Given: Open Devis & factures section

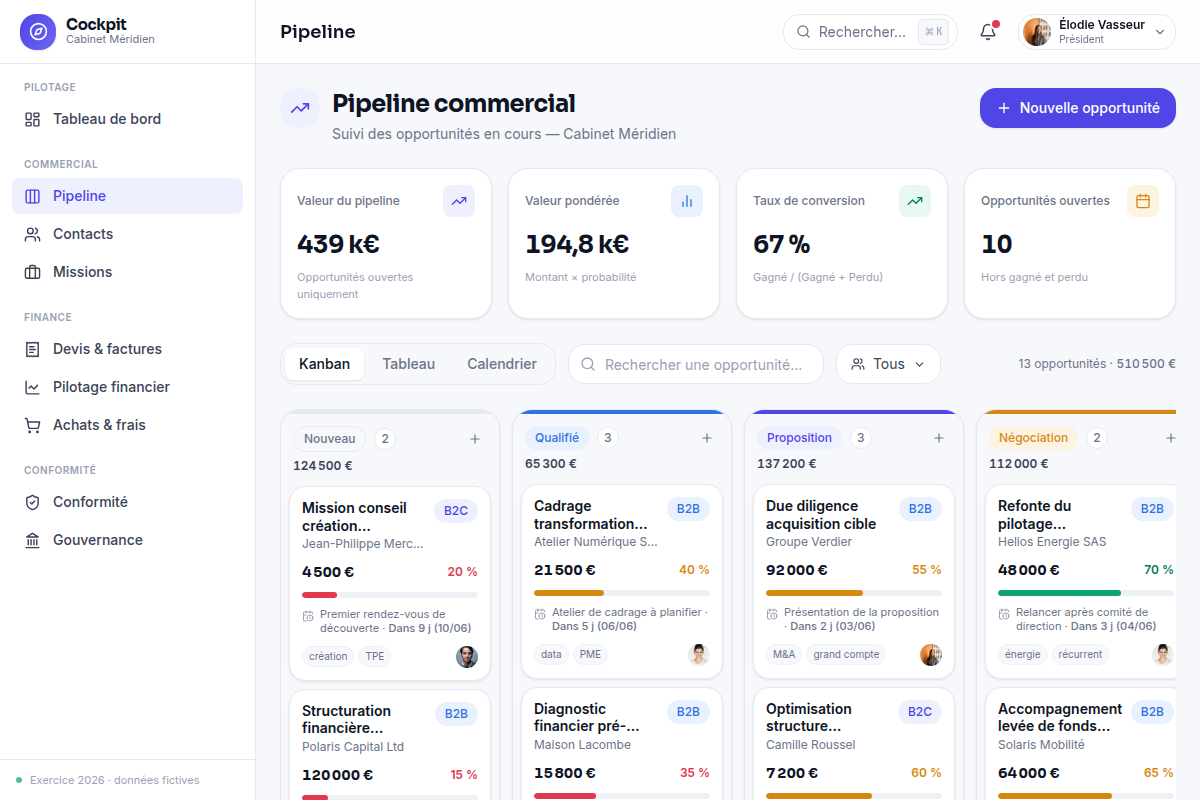Looking at the screenshot, I should click(x=127, y=349).
